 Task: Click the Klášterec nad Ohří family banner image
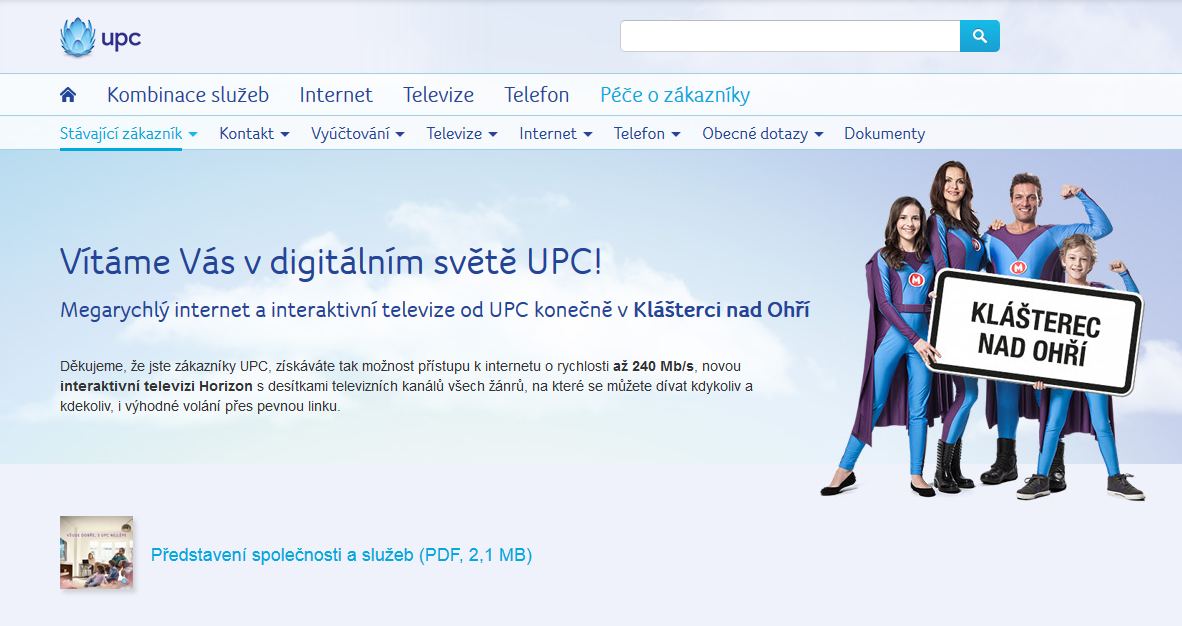point(983,330)
